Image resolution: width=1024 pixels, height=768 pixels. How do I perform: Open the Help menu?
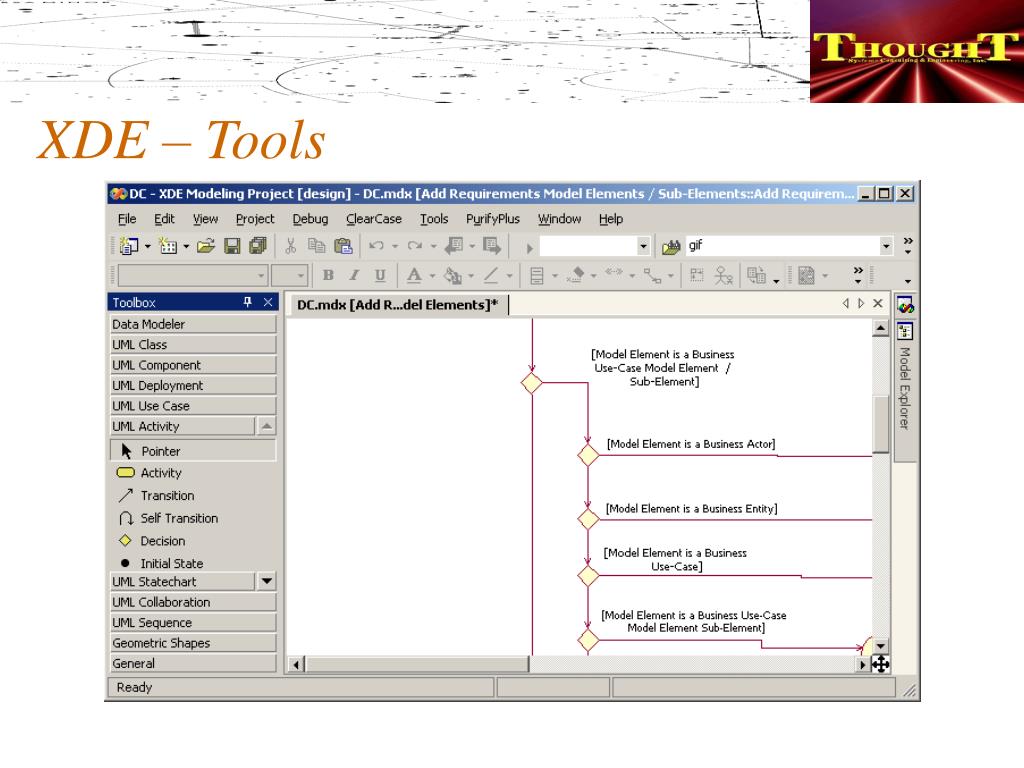pos(611,219)
